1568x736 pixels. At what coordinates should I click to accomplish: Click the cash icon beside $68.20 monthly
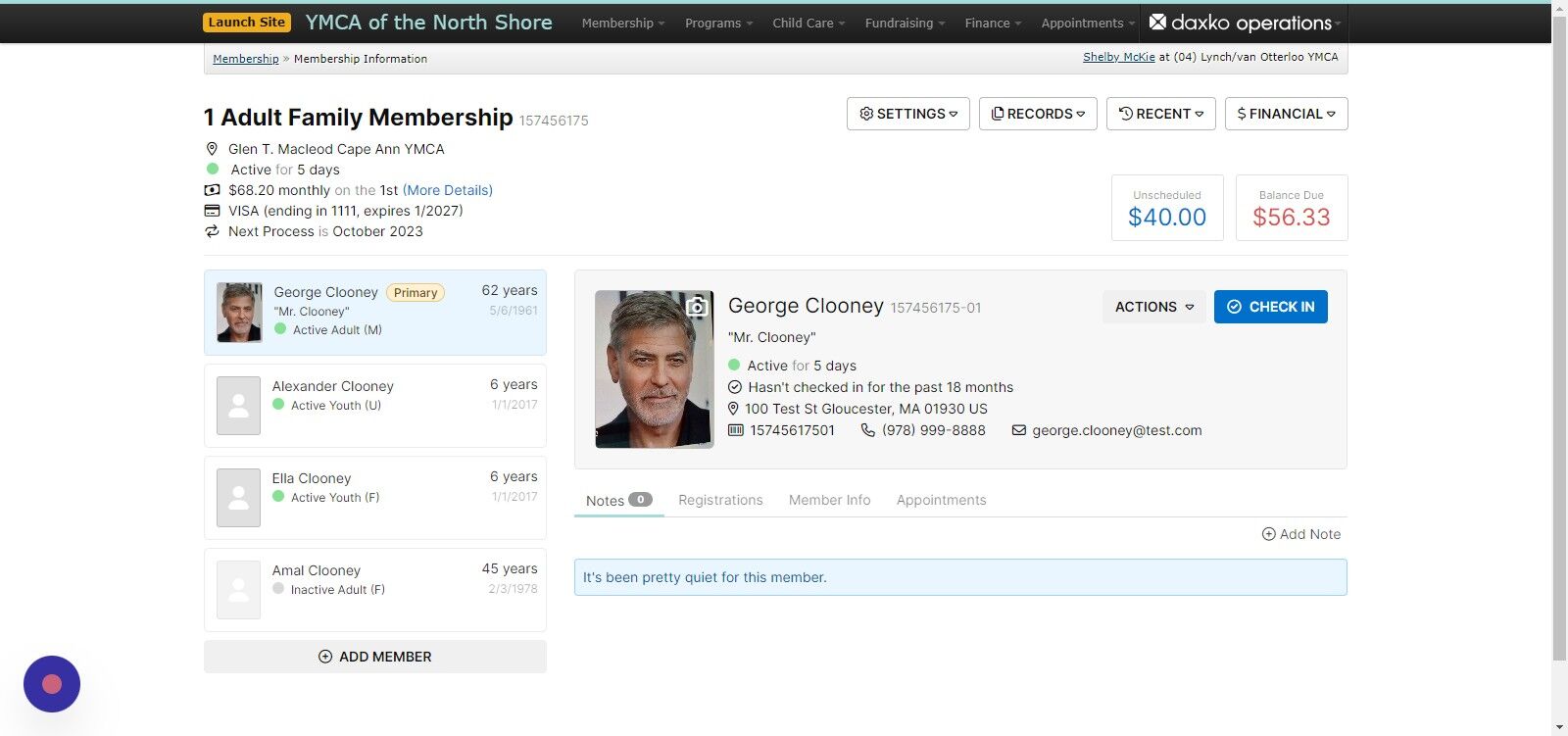pyautogui.click(x=212, y=190)
